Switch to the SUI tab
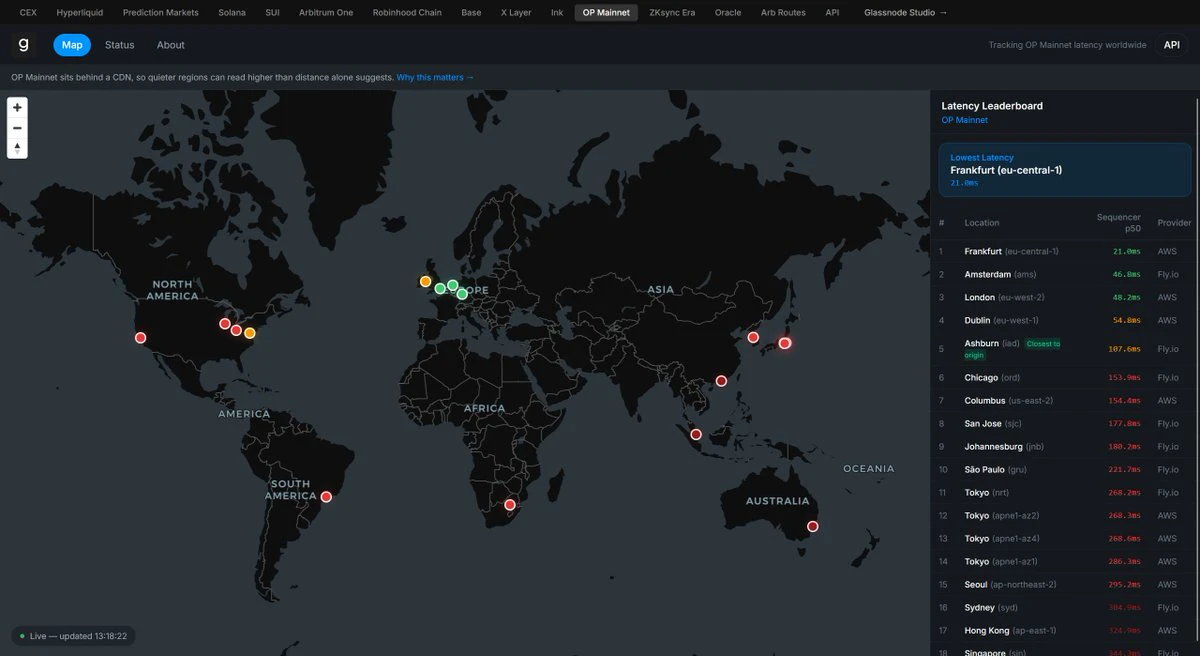1200x656 pixels. point(273,13)
